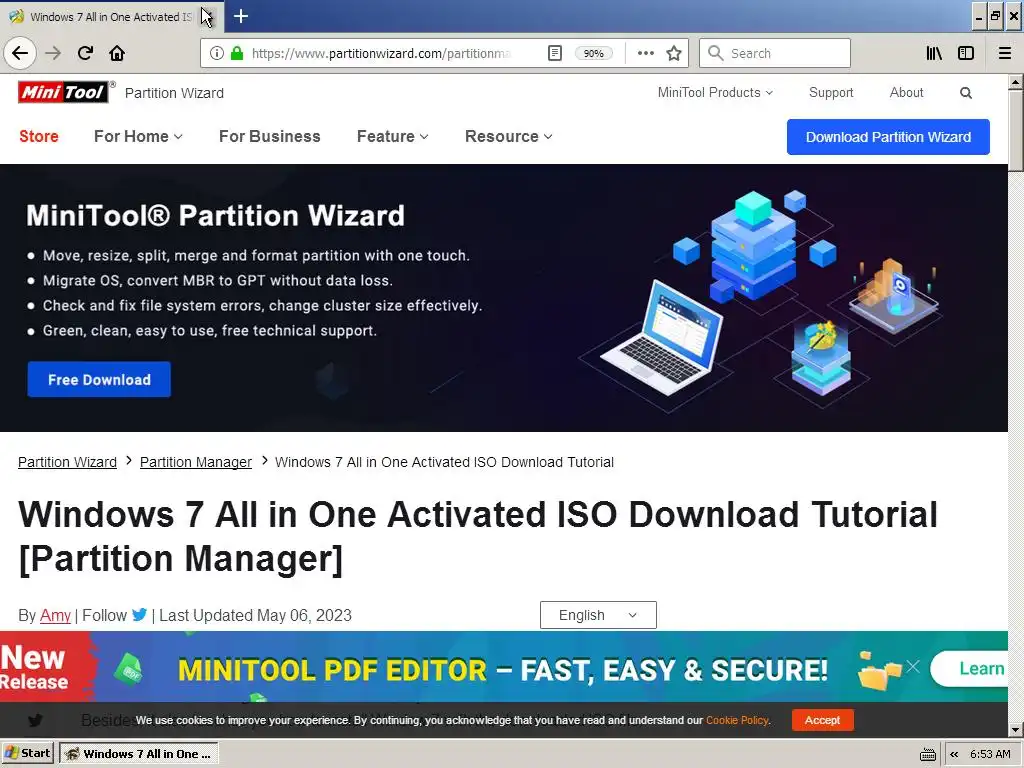The image size is (1024, 768).
Task: Dismiss the PDF Editor banner with X
Action: (913, 666)
